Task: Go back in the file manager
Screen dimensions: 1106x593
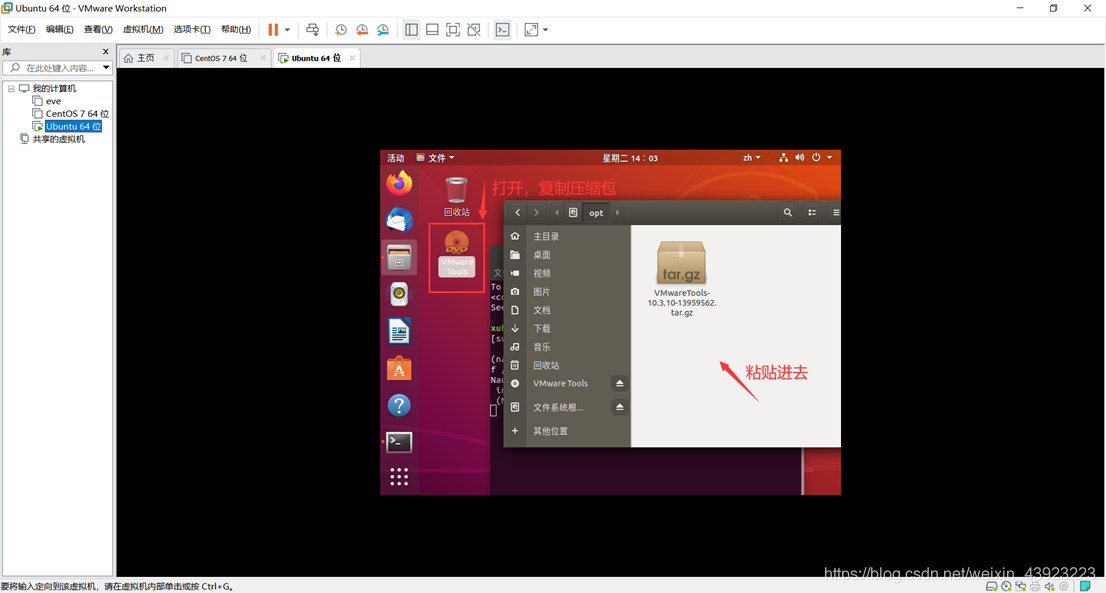Action: pos(518,212)
